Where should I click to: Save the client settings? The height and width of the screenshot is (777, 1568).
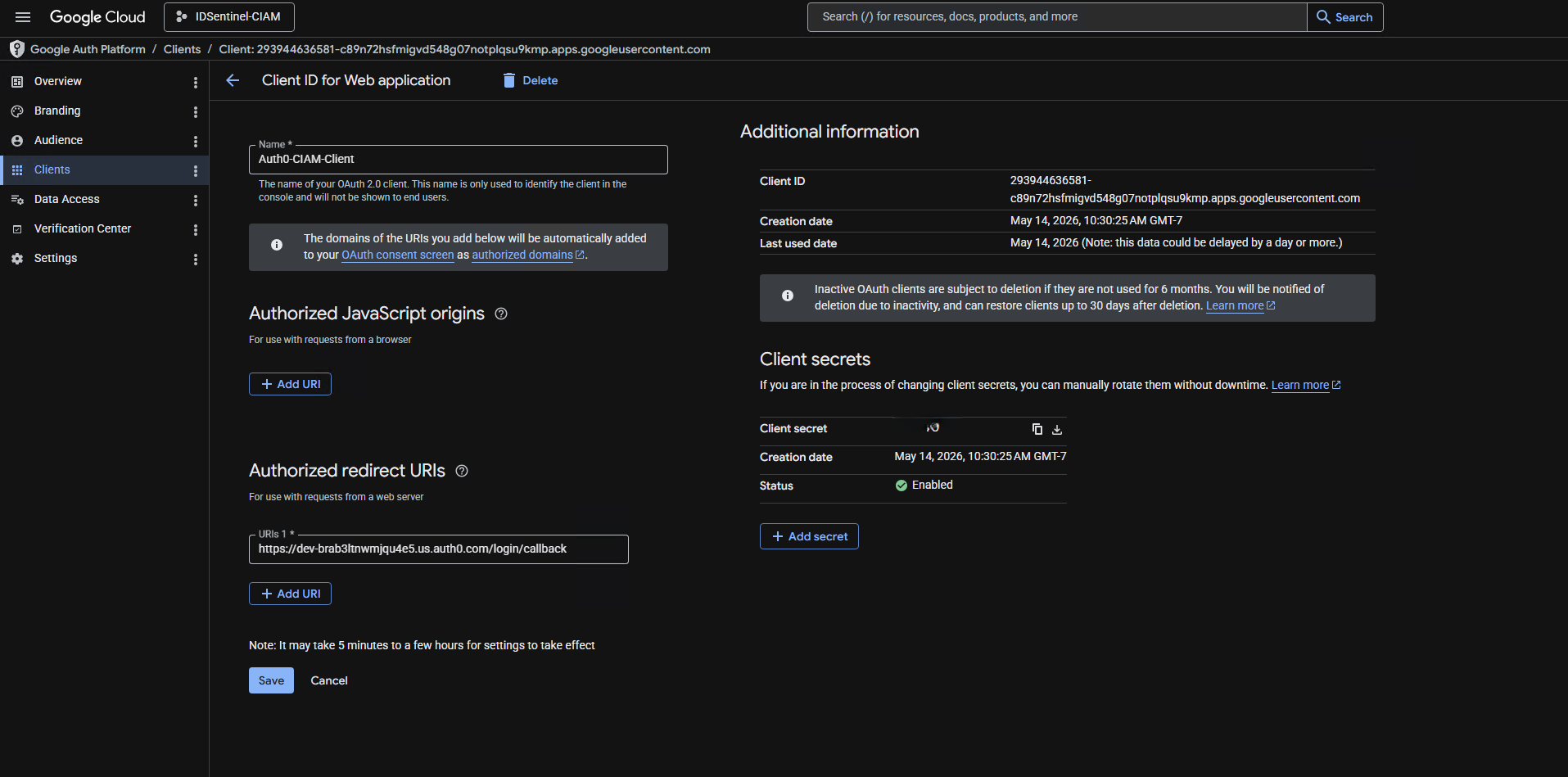[x=271, y=680]
